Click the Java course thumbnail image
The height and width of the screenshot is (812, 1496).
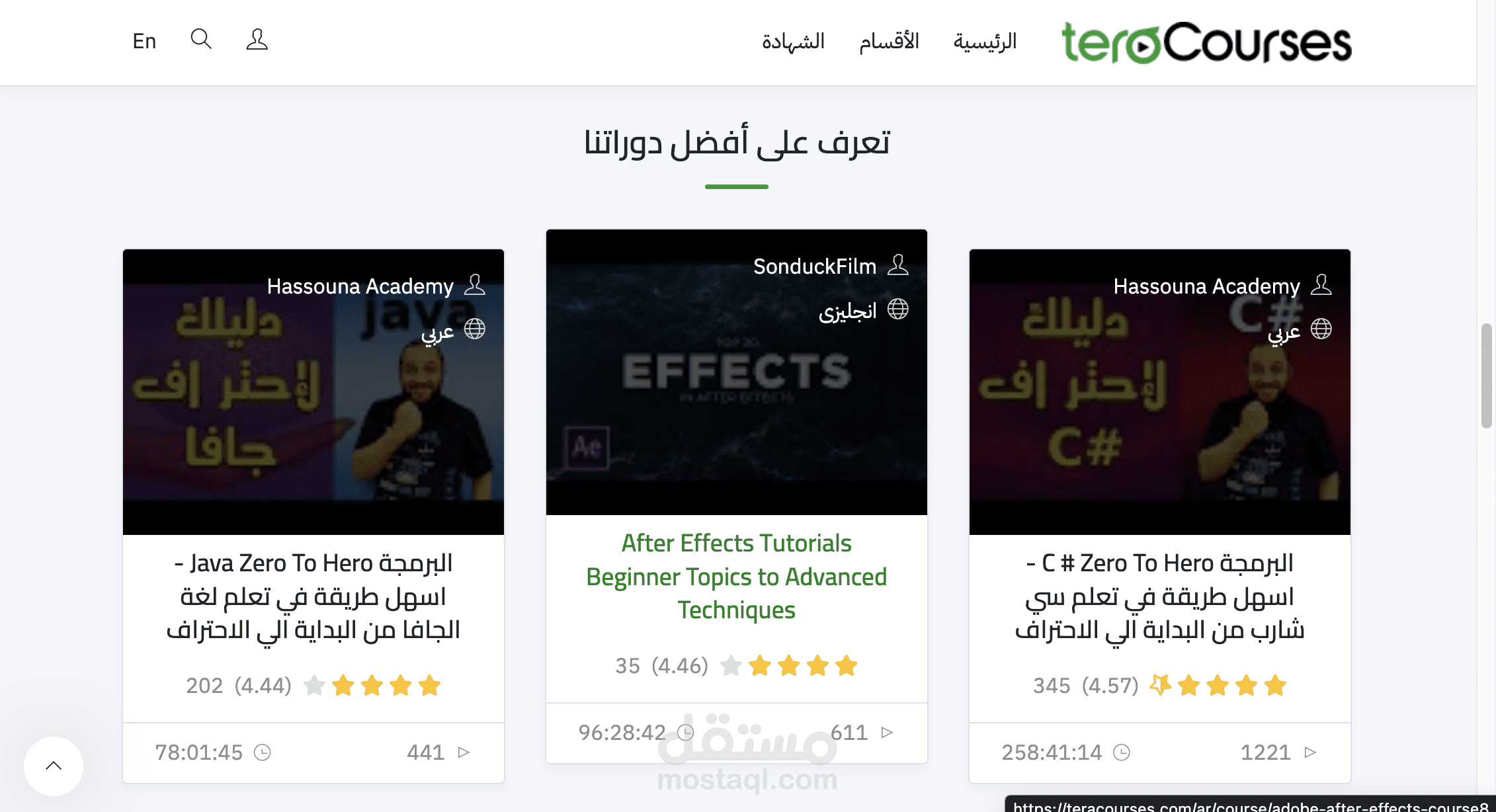click(x=313, y=392)
